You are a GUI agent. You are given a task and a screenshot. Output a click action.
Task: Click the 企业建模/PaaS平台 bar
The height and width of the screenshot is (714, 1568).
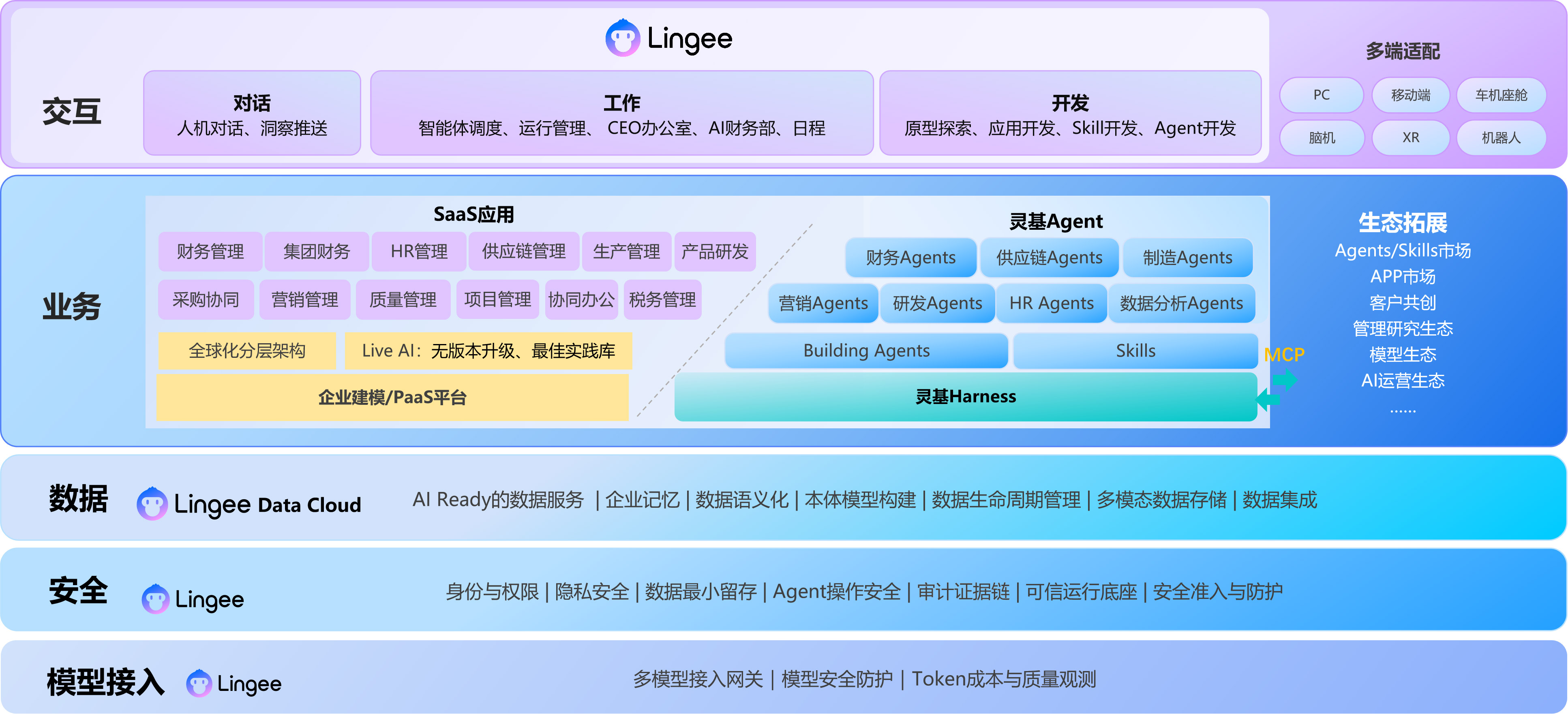tap(393, 398)
